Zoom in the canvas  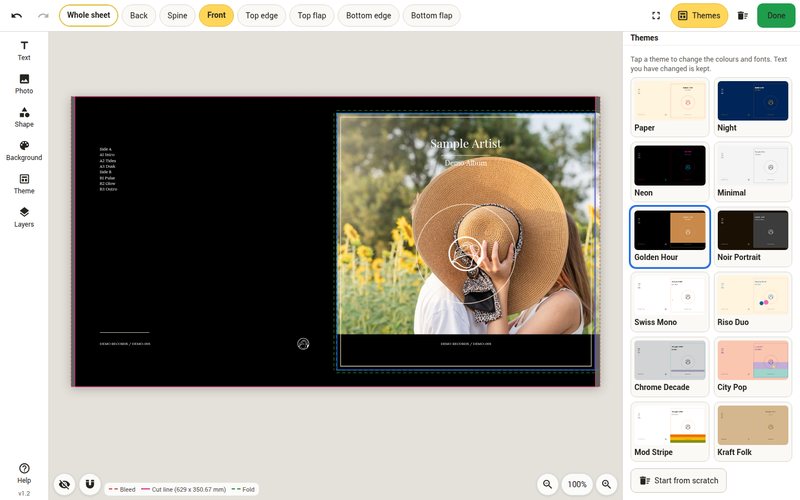tap(606, 484)
